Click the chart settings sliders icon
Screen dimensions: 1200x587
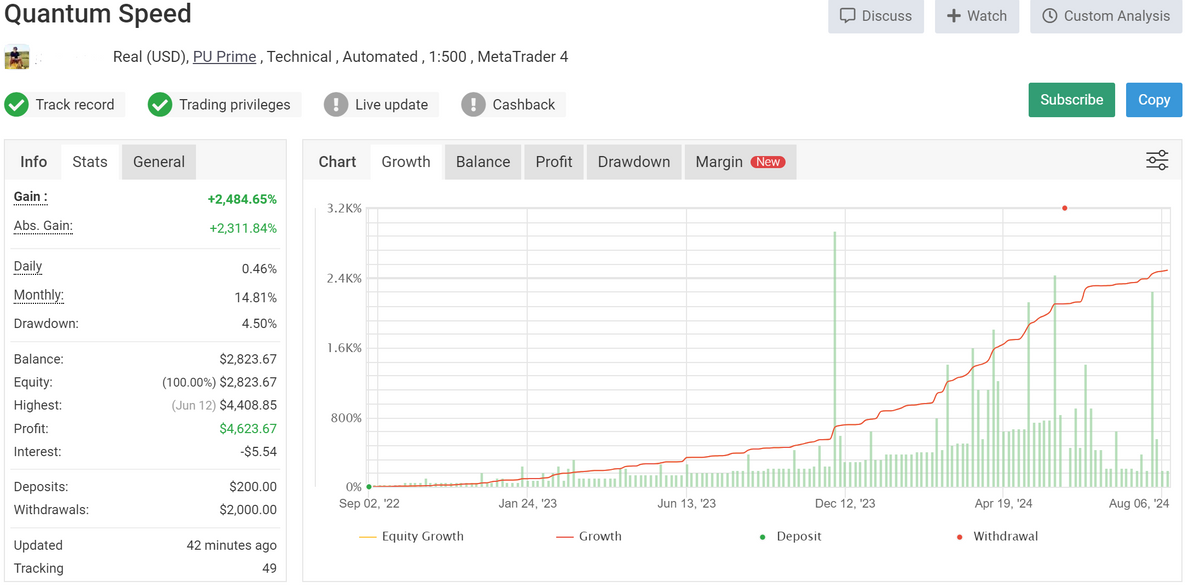1156,161
